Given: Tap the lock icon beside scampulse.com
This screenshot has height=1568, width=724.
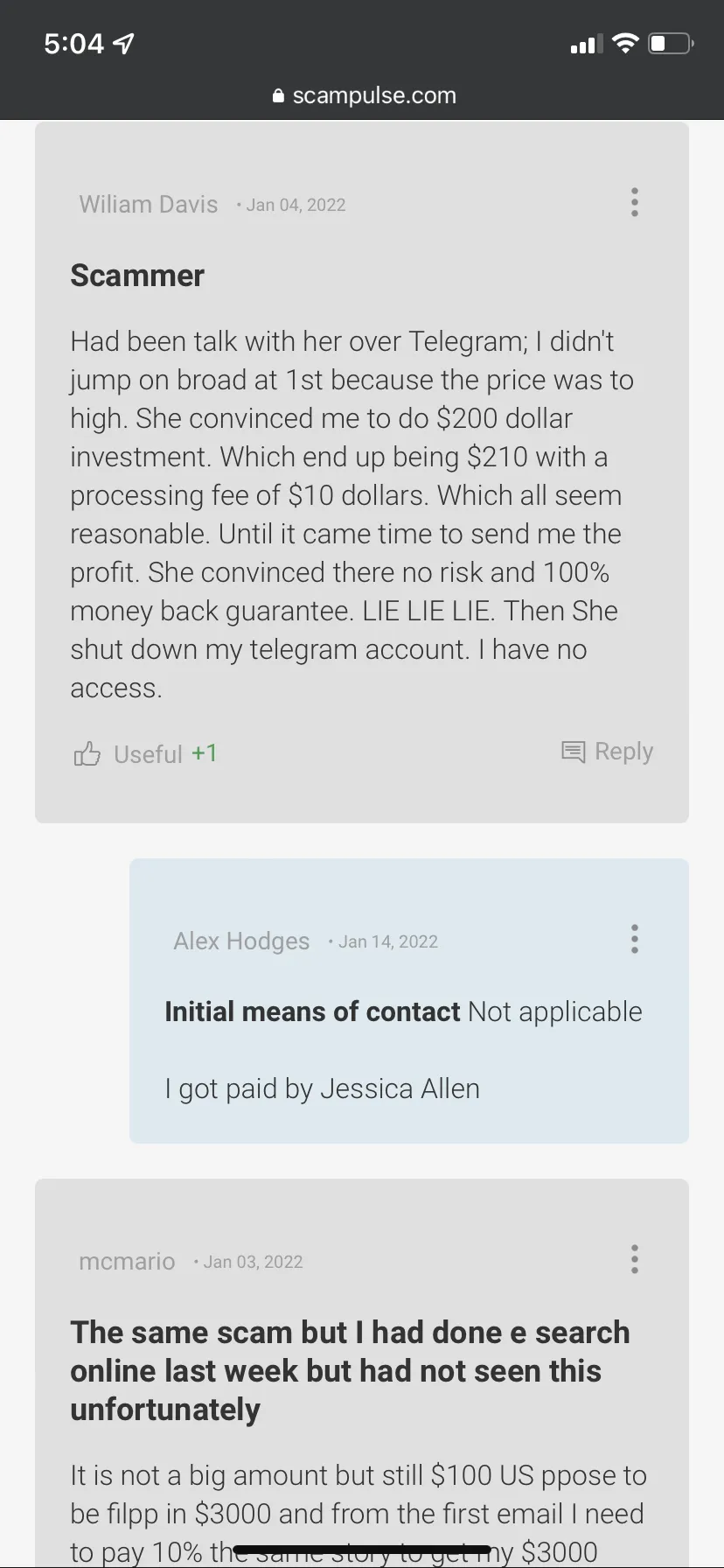Looking at the screenshot, I should point(279,95).
